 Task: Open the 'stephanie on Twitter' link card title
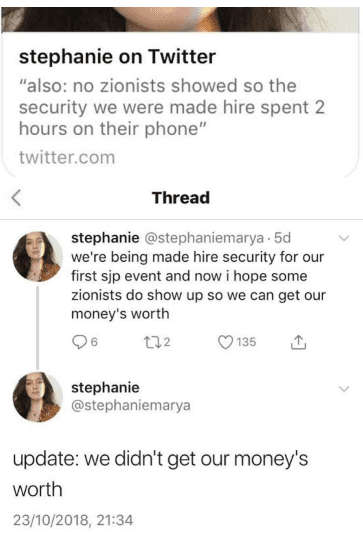117,57
